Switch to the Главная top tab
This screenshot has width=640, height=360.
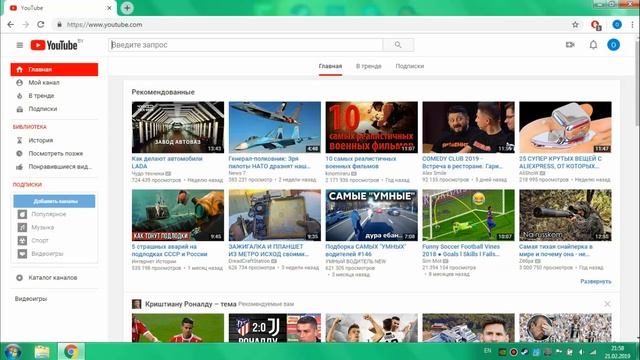point(330,66)
